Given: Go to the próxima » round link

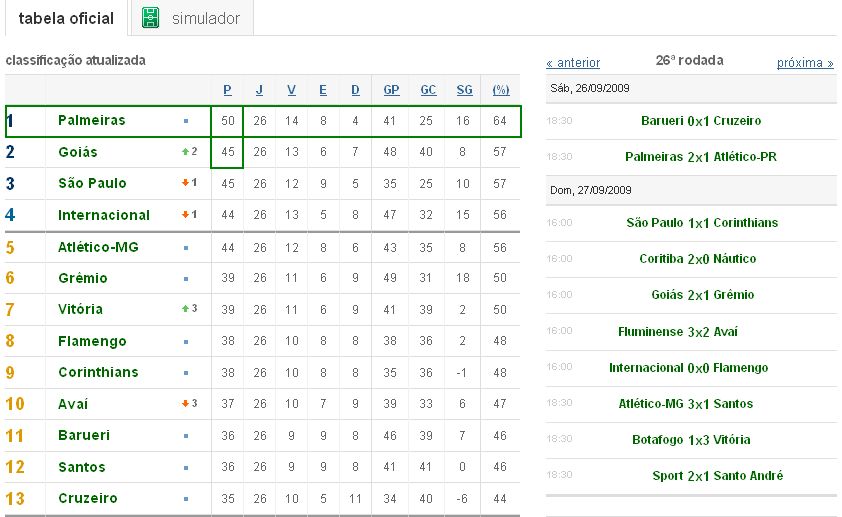Looking at the screenshot, I should [805, 63].
